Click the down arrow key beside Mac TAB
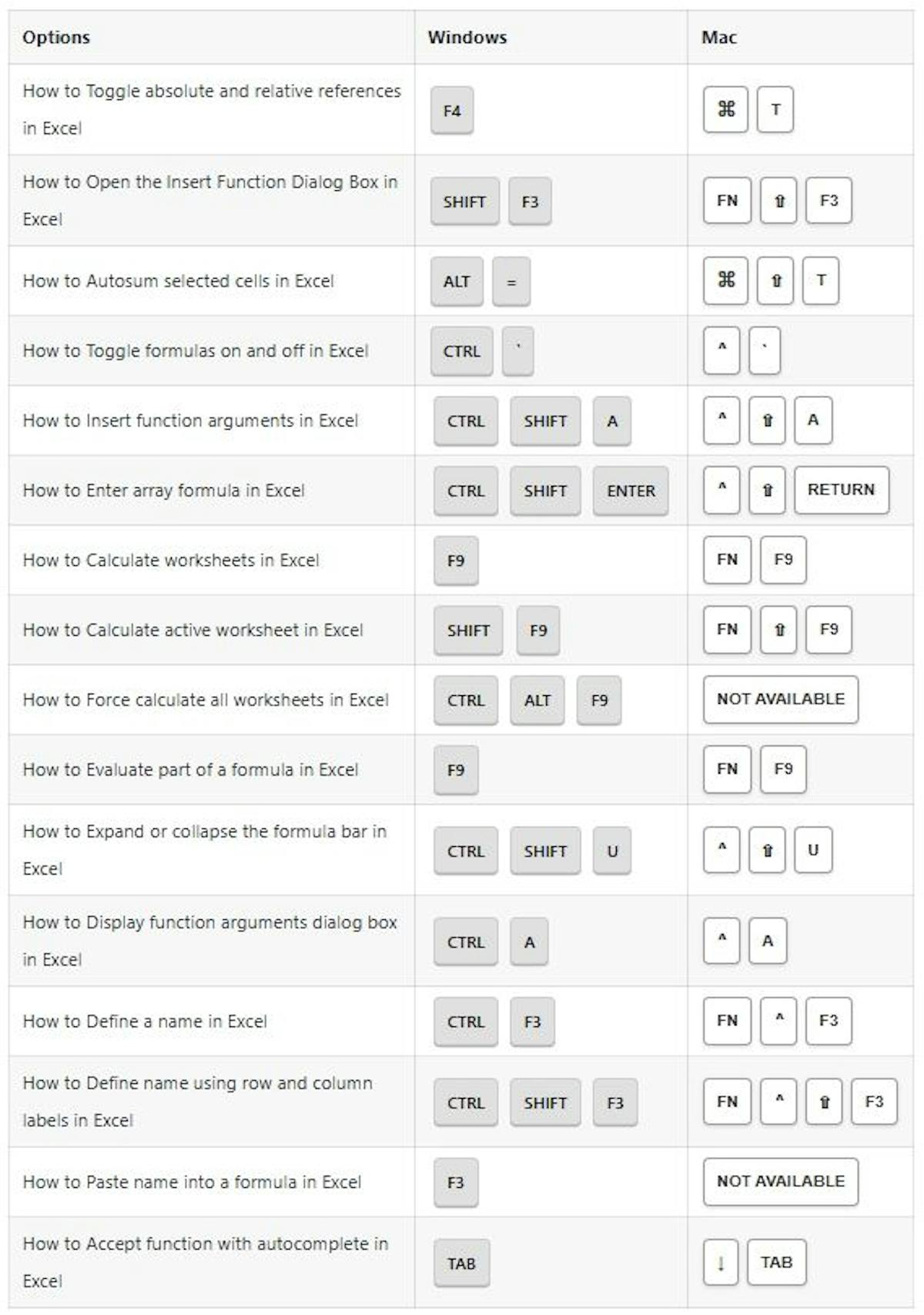 coord(721,1263)
